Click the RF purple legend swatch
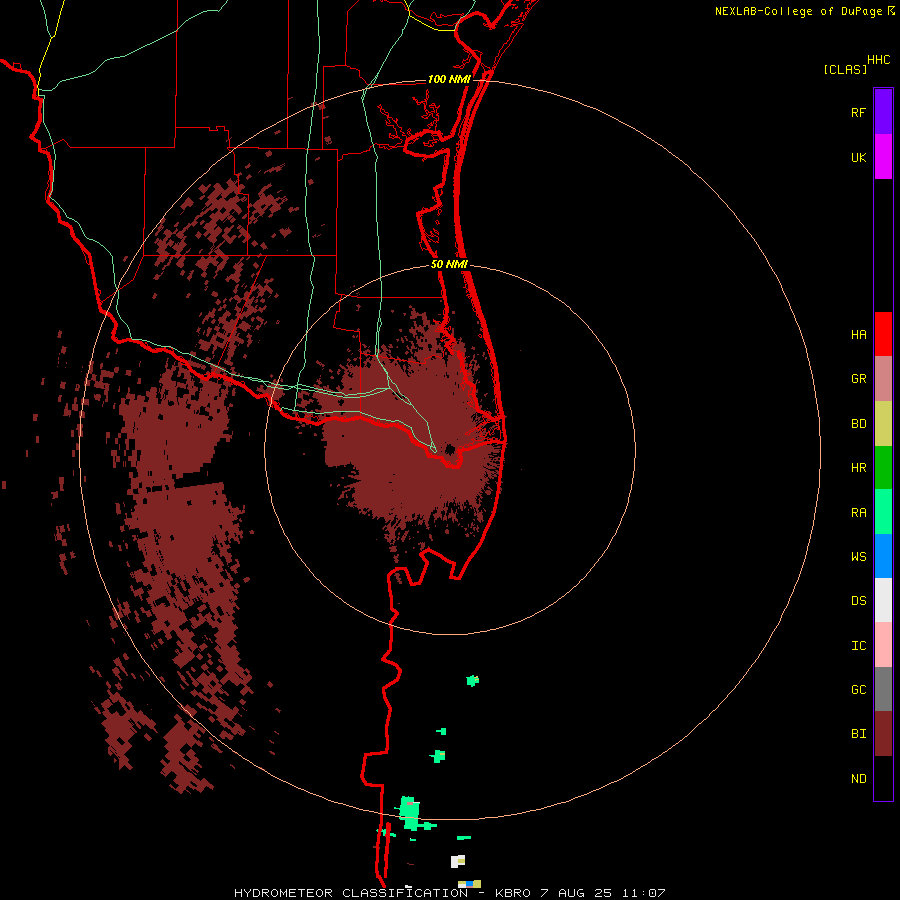900x900 pixels. (x=883, y=112)
